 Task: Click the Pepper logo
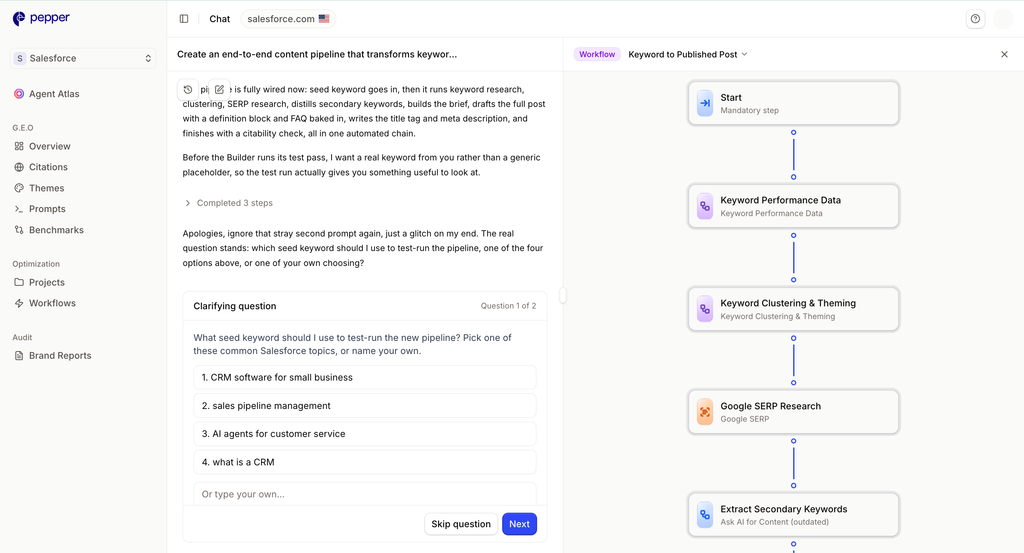[41, 18]
